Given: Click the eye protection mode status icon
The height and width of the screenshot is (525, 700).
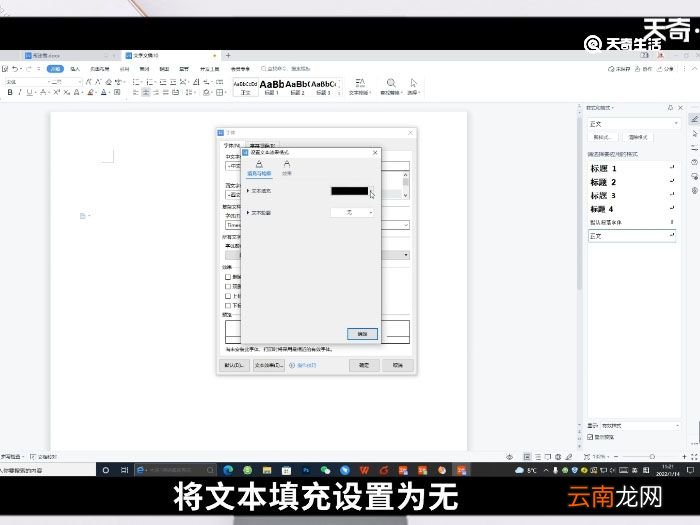Looking at the screenshot, I should coord(509,457).
